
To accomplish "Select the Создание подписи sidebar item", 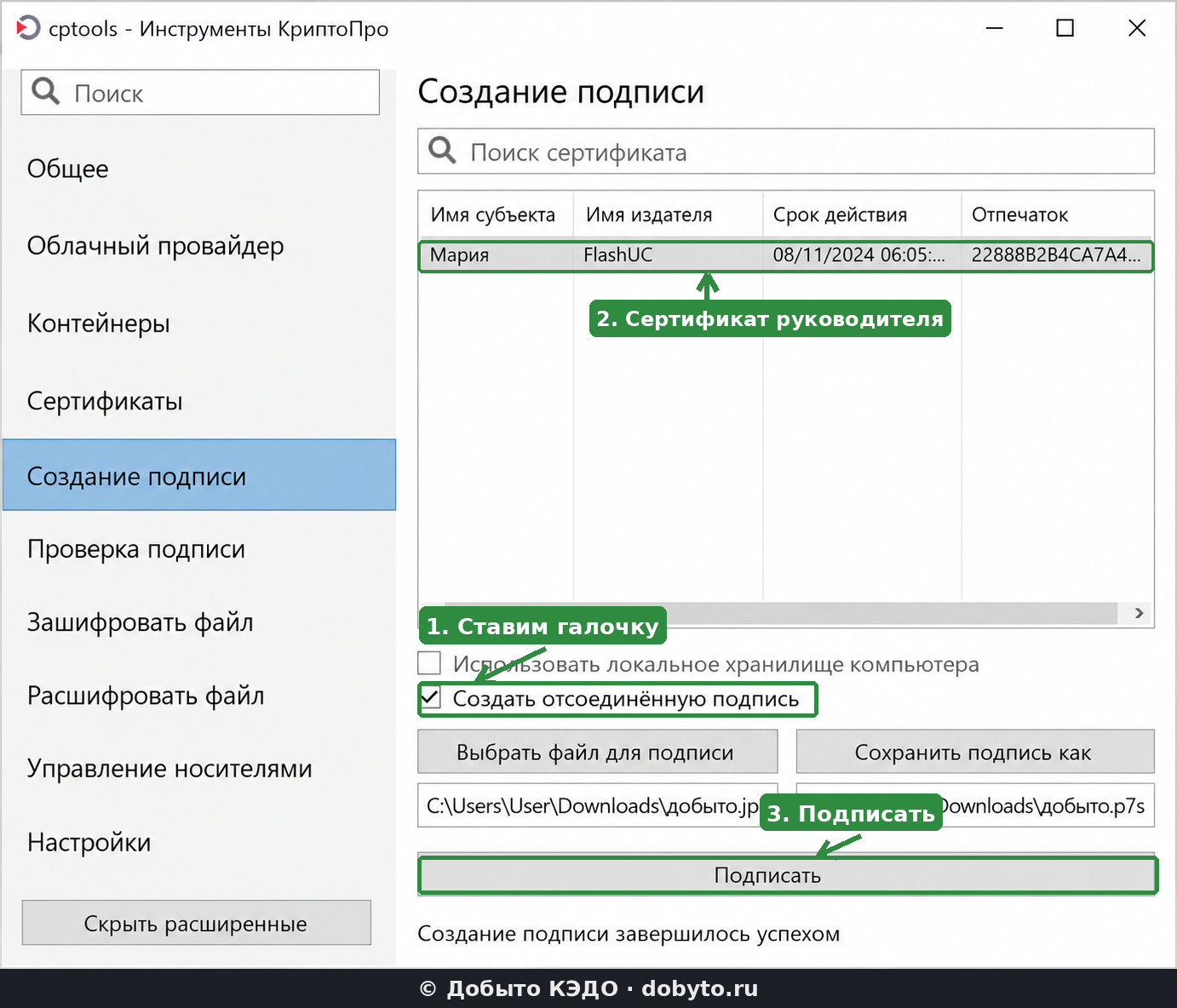I will tap(199, 475).
